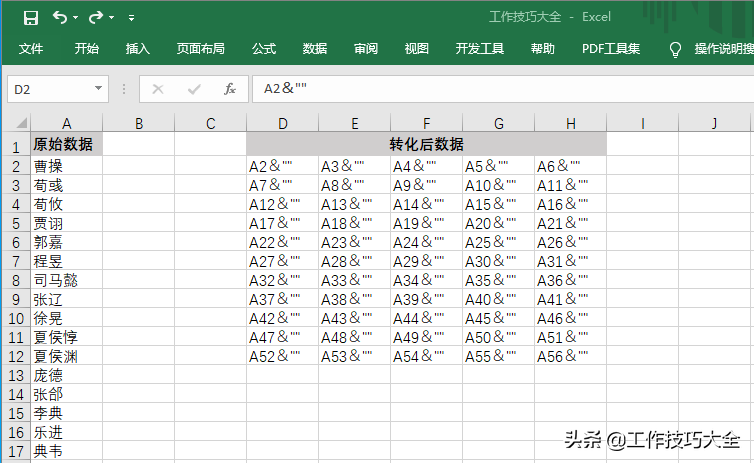Select cell with text A26&""

(x=570, y=242)
